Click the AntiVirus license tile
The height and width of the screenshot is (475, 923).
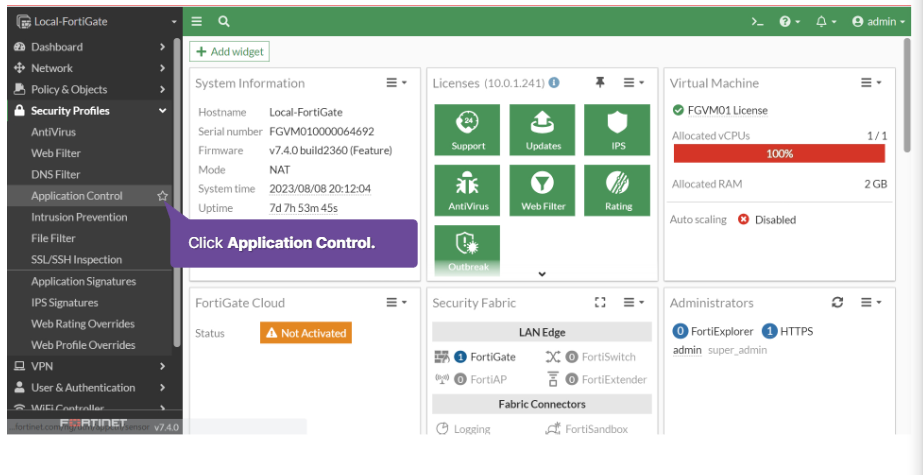[467, 191]
